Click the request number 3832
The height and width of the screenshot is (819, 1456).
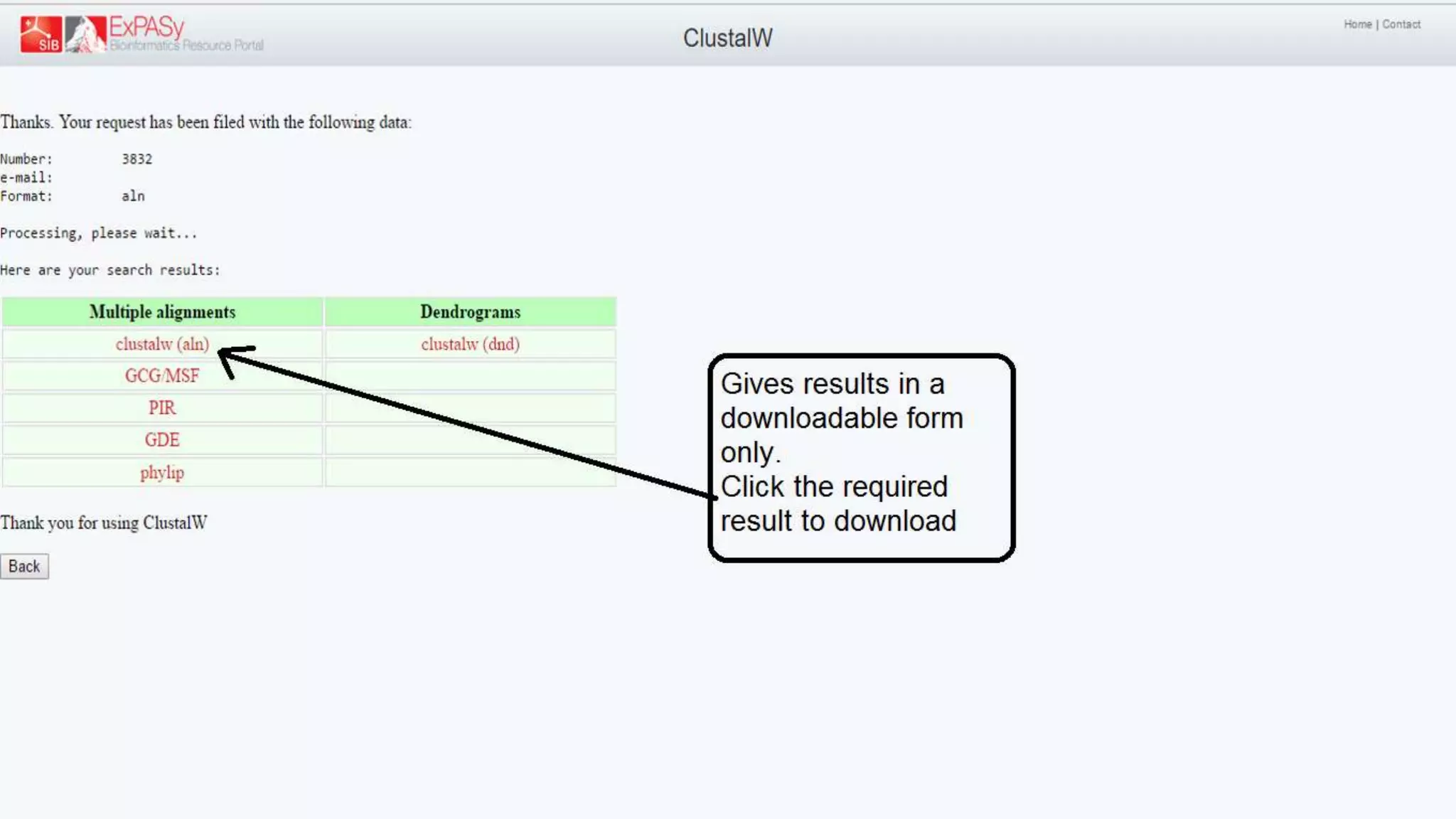tap(136, 159)
